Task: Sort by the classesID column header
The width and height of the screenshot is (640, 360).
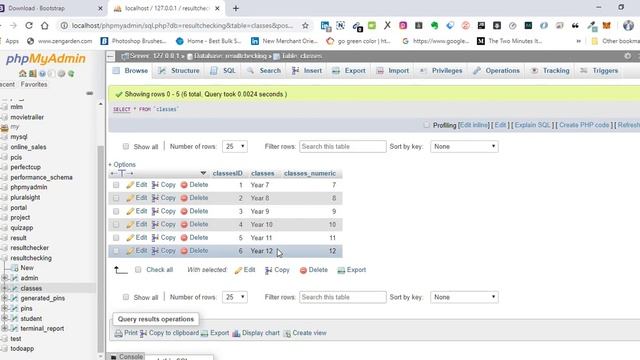Action: (x=227, y=173)
